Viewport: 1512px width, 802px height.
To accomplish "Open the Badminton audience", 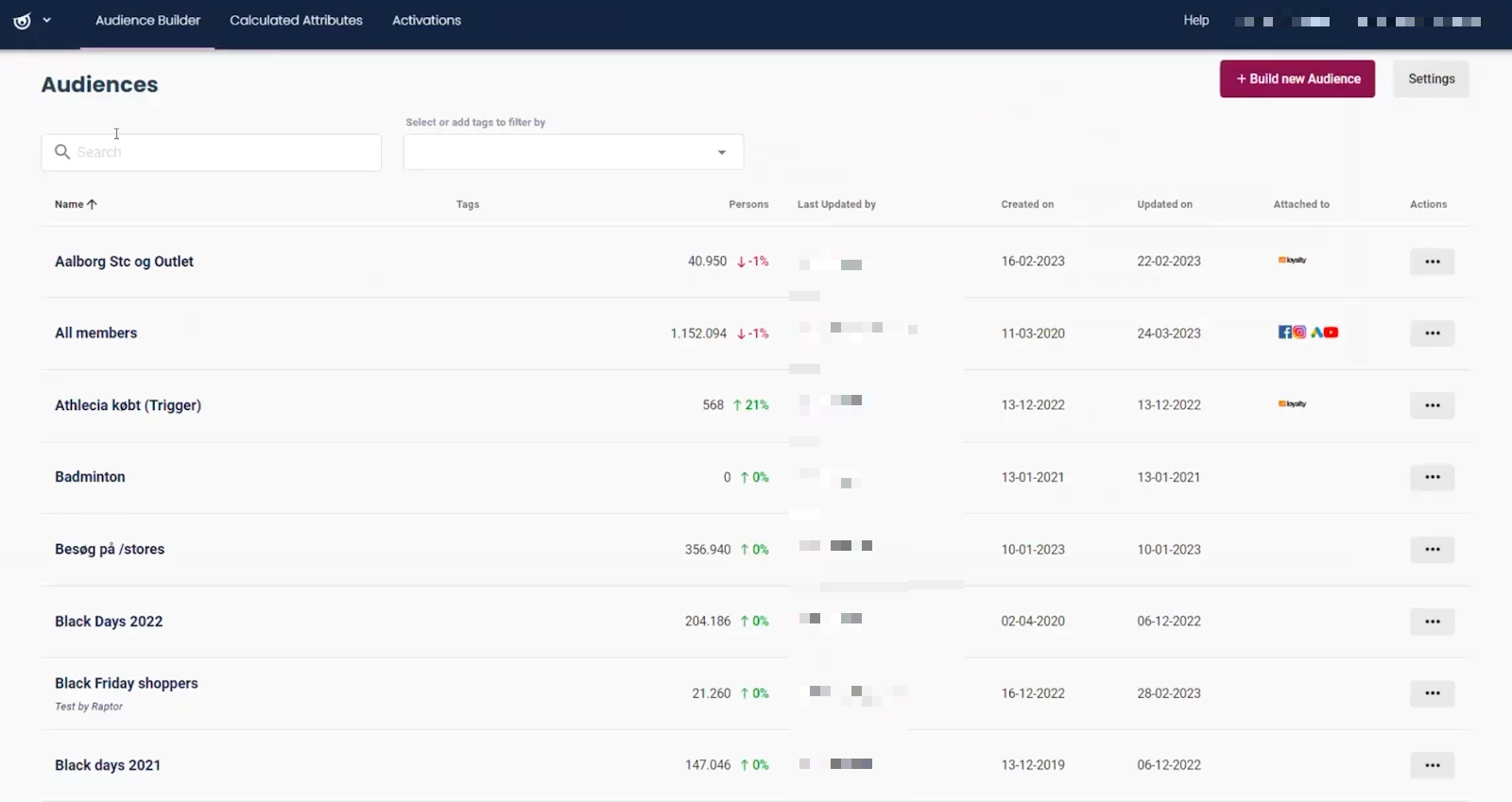I will coord(90,477).
